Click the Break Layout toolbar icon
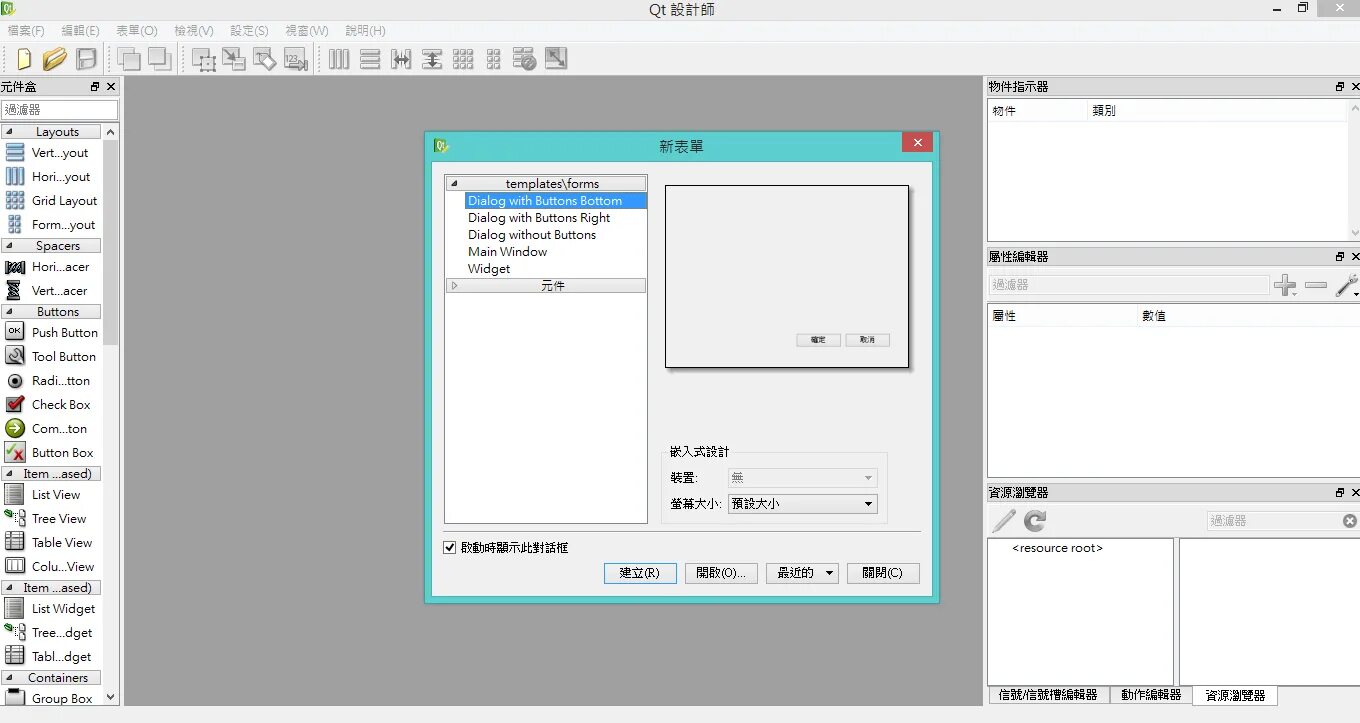This screenshot has height=723, width=1360. (x=524, y=59)
